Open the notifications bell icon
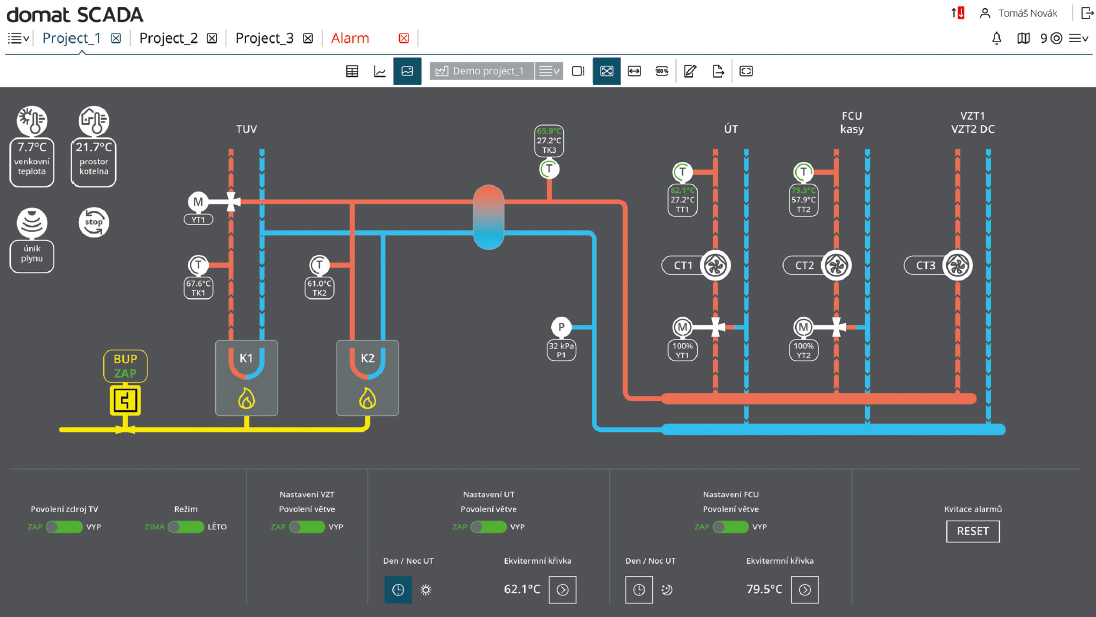Image resolution: width=1096 pixels, height=617 pixels. click(996, 38)
